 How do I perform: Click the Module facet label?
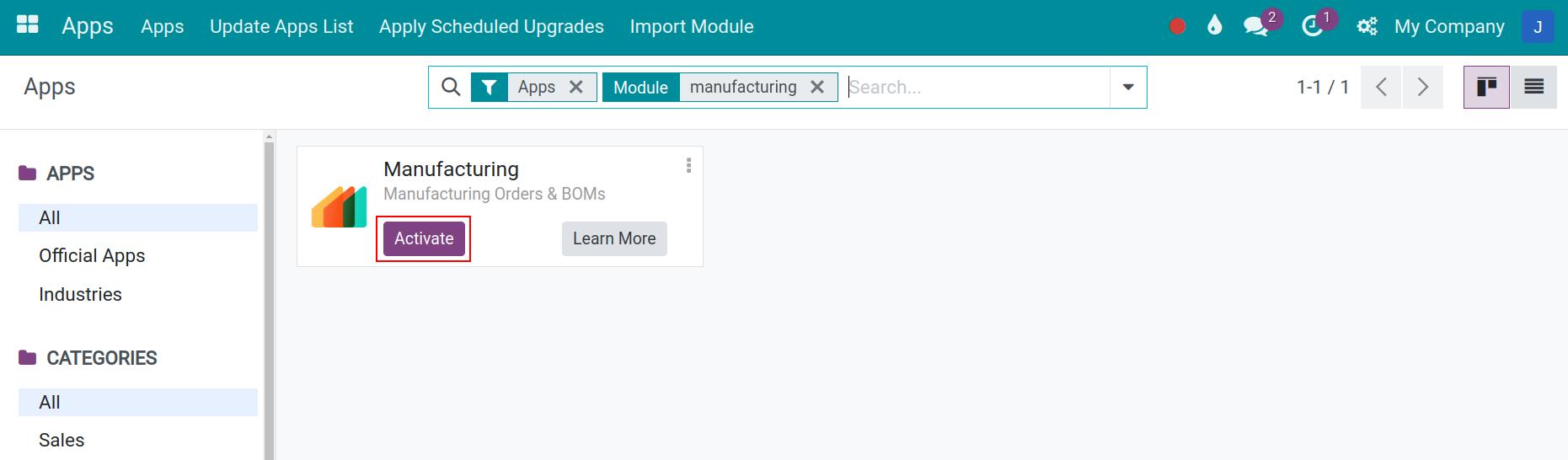[x=640, y=87]
